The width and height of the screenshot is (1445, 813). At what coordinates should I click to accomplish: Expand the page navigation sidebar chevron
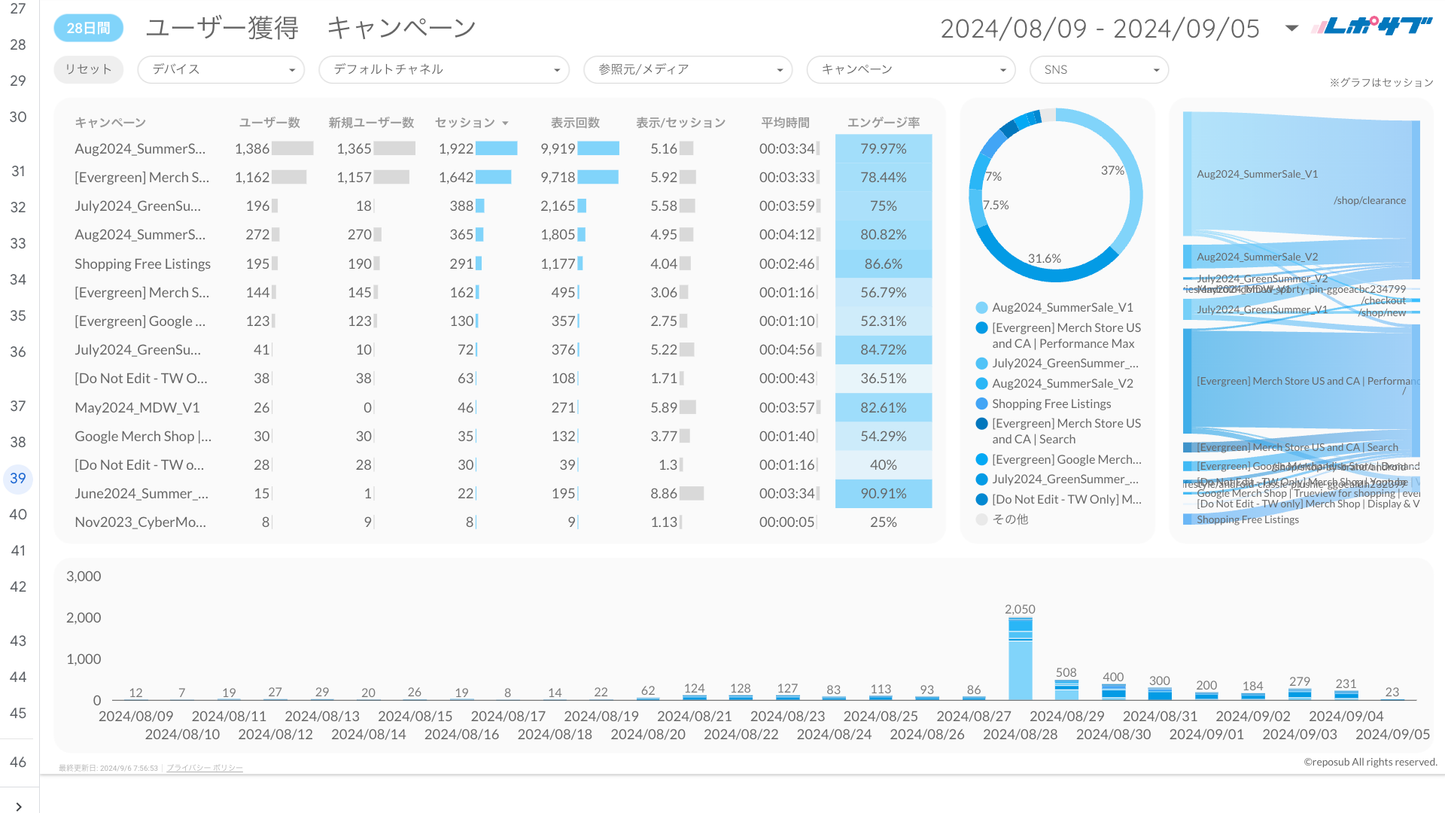(18, 806)
